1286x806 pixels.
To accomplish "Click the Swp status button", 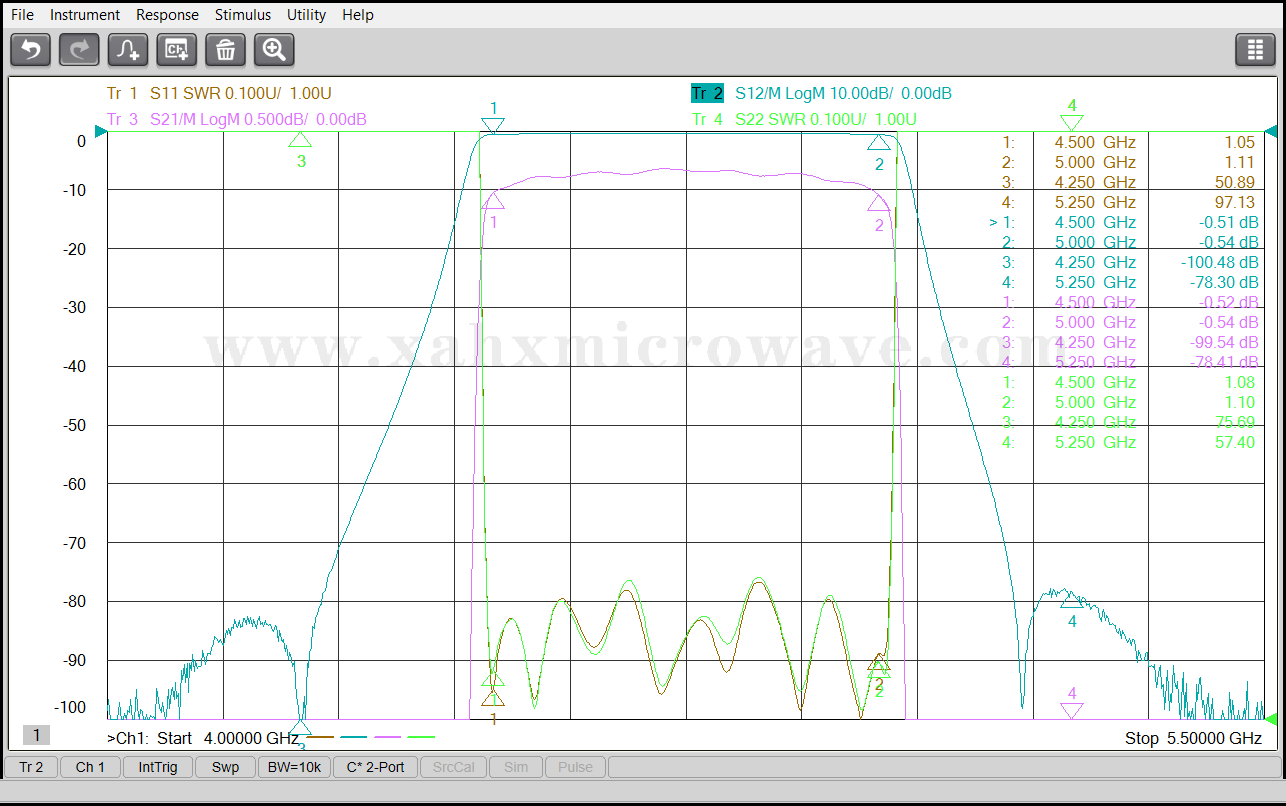I will point(225,767).
